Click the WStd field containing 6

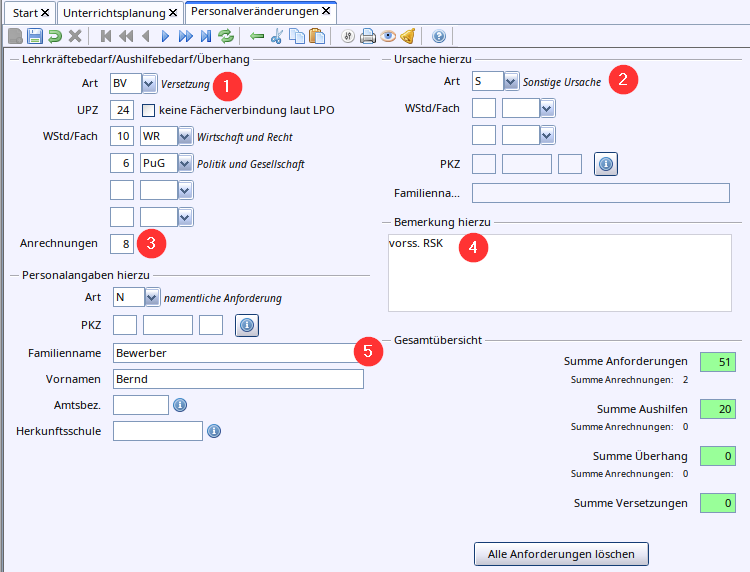(x=122, y=164)
